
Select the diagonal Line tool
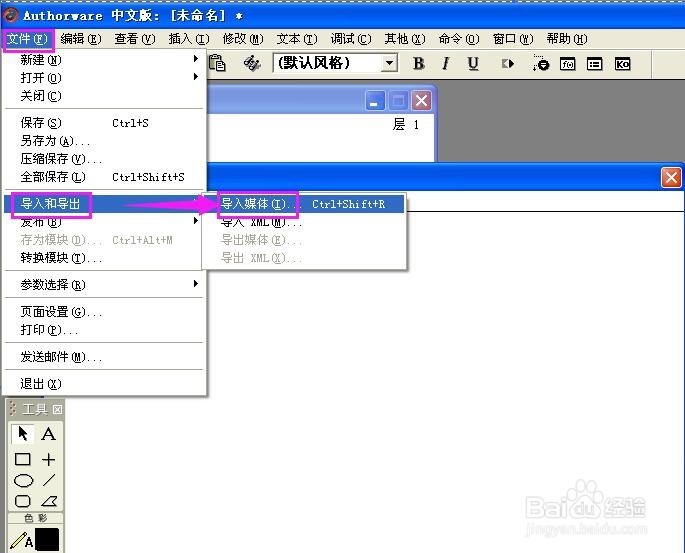[x=49, y=480]
